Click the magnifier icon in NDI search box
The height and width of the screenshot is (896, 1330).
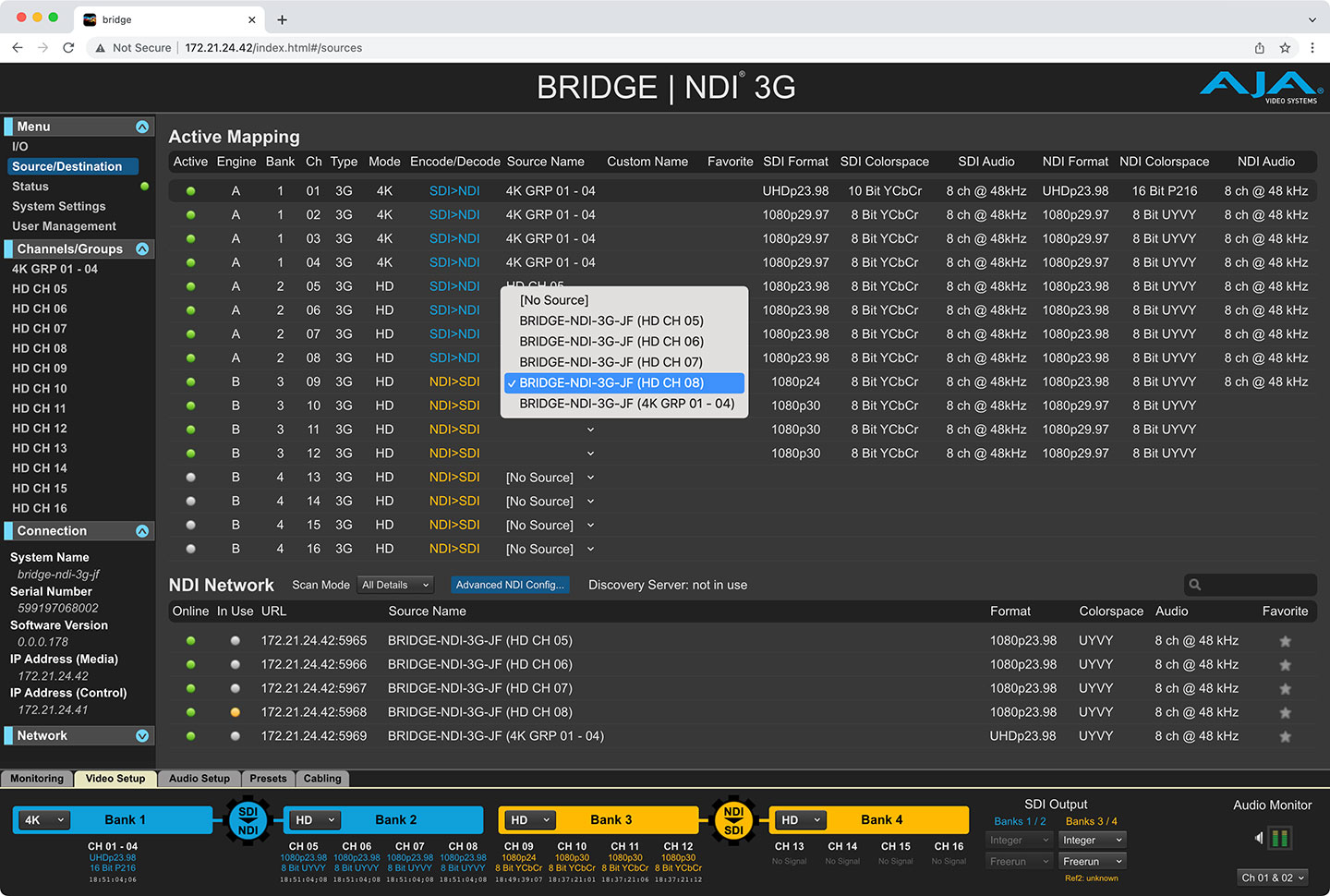click(1195, 585)
